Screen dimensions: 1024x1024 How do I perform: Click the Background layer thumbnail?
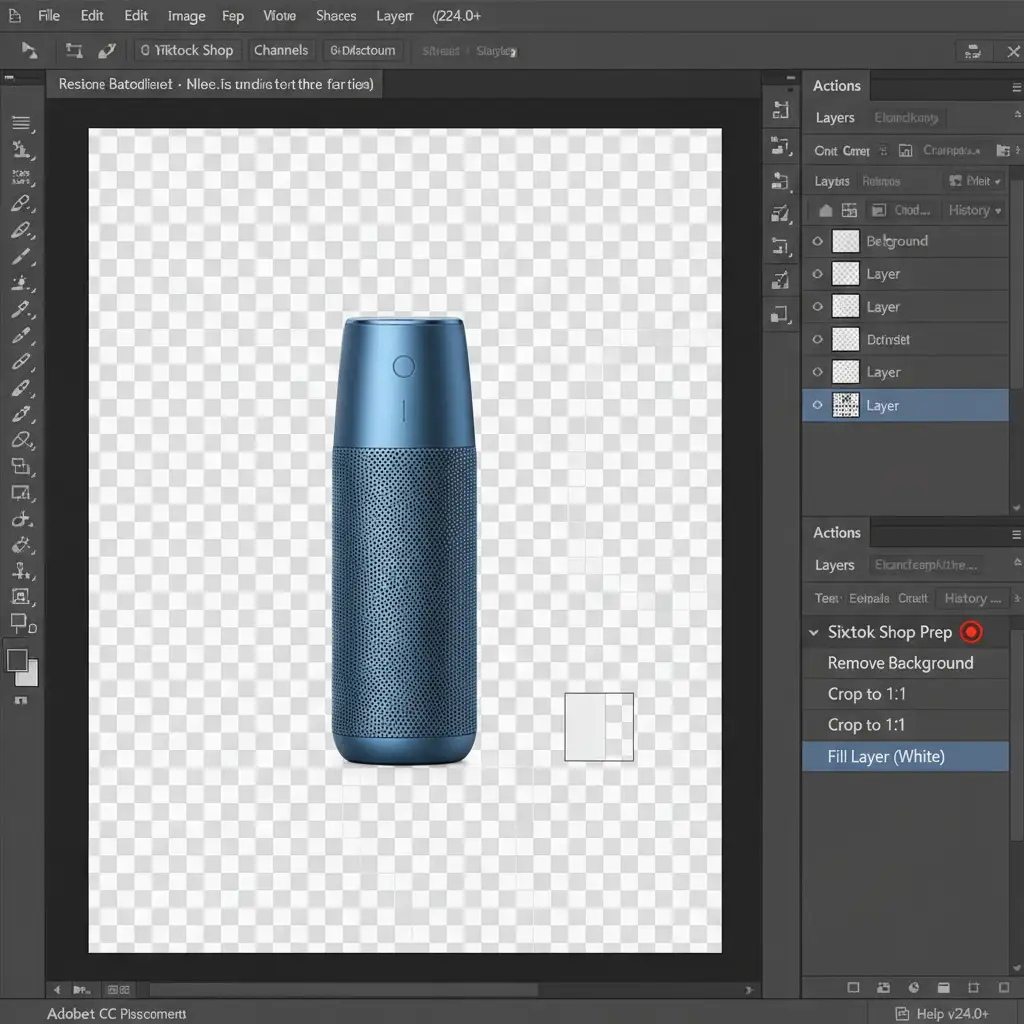(x=846, y=241)
